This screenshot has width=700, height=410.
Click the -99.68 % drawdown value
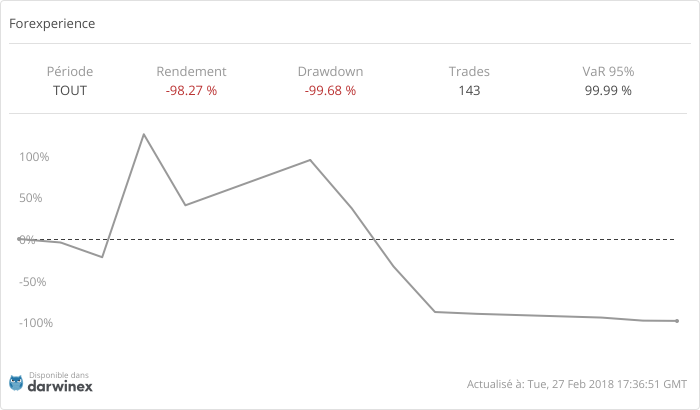point(330,90)
